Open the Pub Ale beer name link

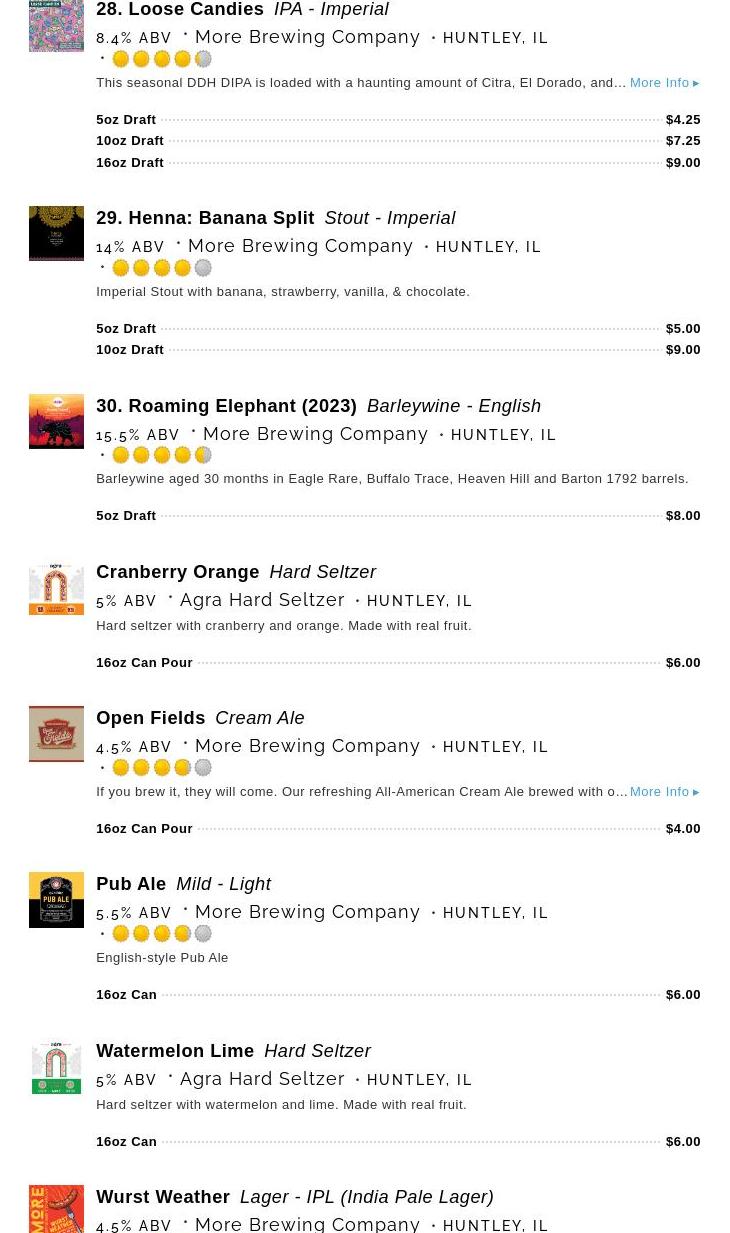click(x=131, y=884)
